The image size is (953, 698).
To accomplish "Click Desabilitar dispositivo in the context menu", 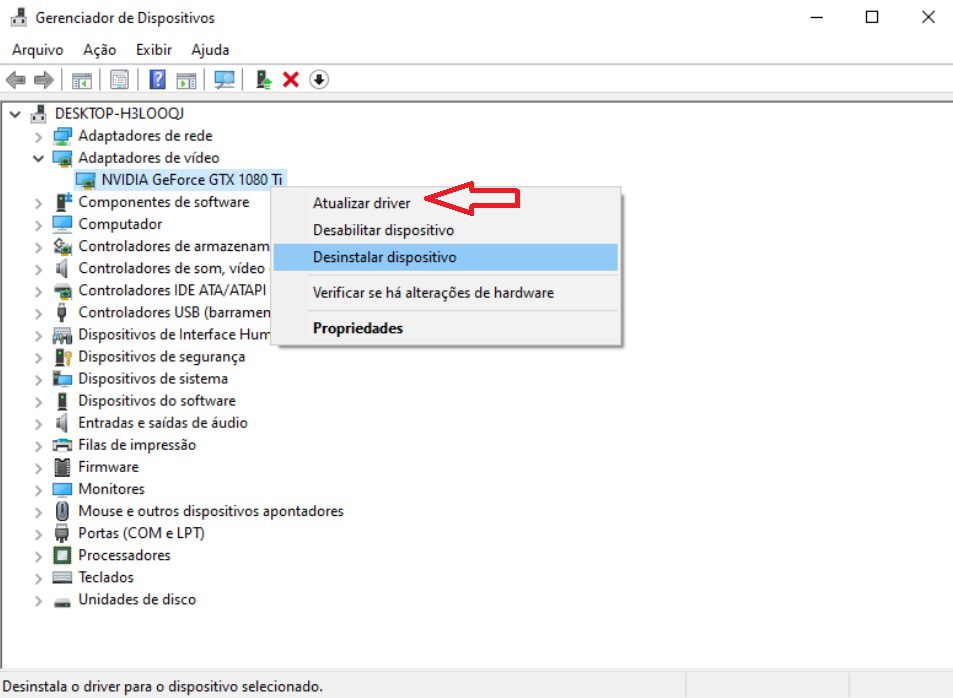I will (x=383, y=230).
